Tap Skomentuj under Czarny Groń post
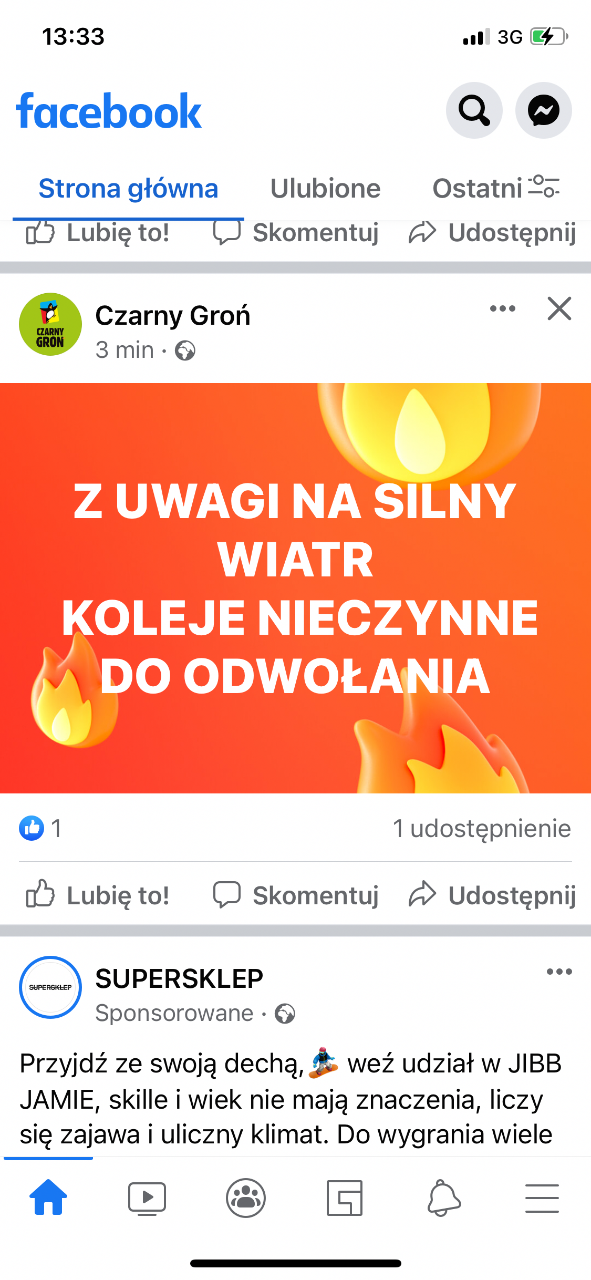 (296, 894)
